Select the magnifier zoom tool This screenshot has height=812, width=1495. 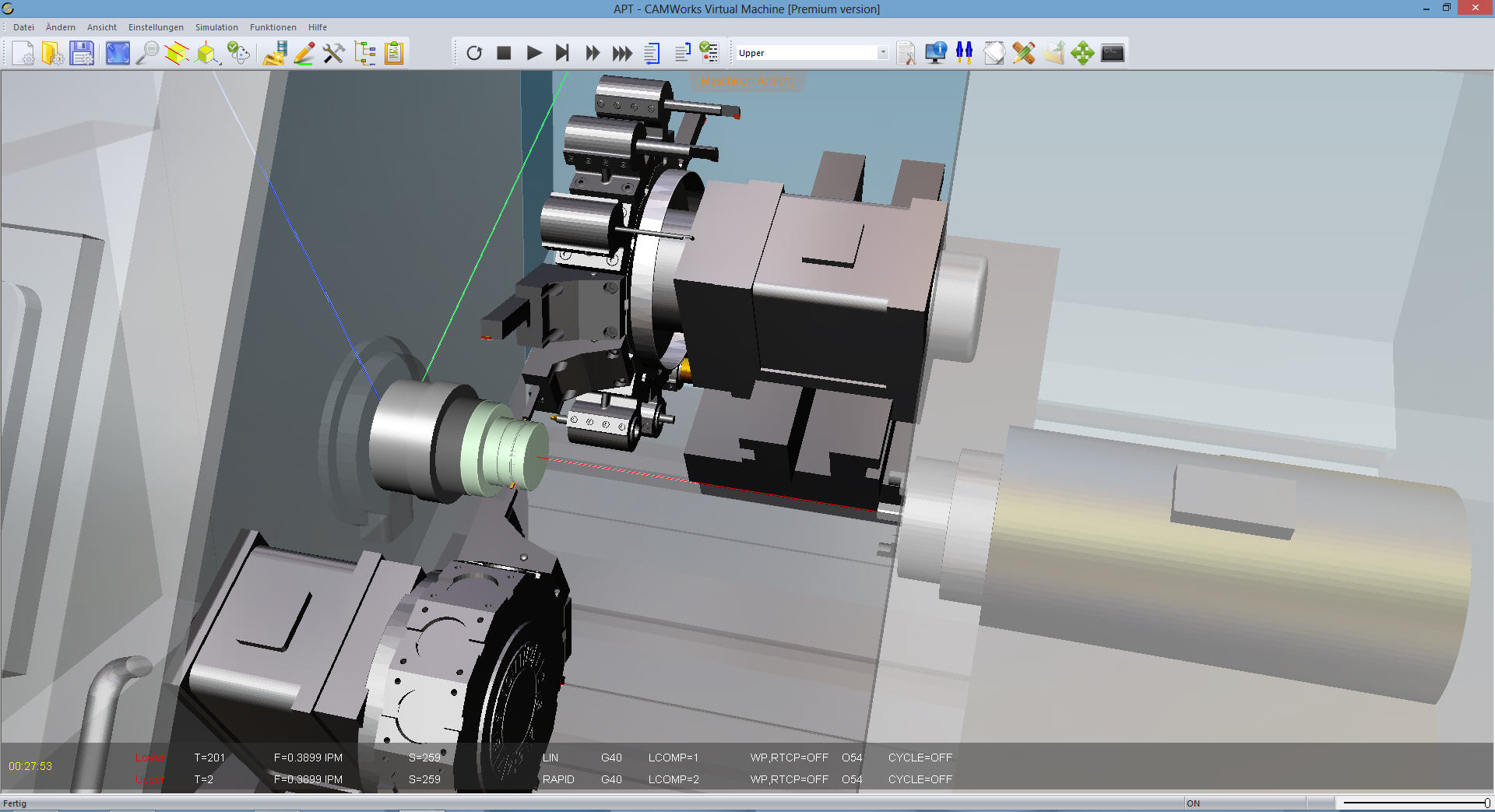[147, 53]
